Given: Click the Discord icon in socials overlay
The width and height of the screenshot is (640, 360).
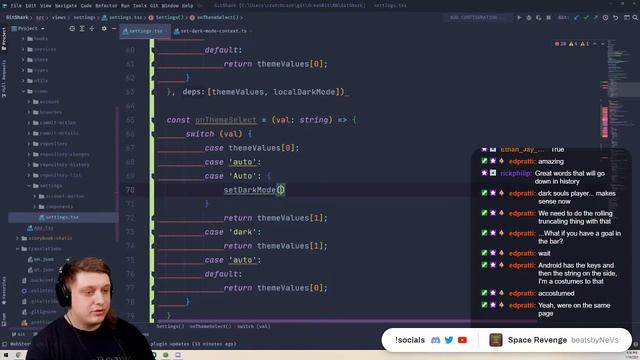Looking at the screenshot, I should click(436, 340).
